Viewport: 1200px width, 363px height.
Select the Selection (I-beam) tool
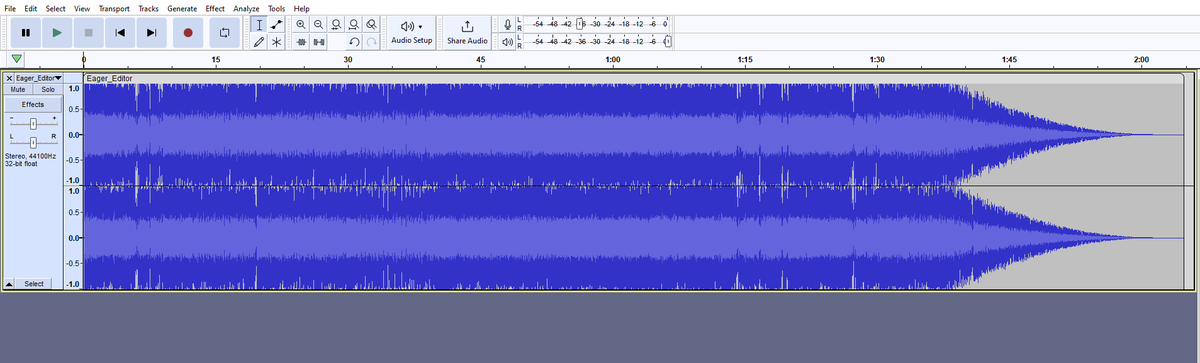pos(260,24)
